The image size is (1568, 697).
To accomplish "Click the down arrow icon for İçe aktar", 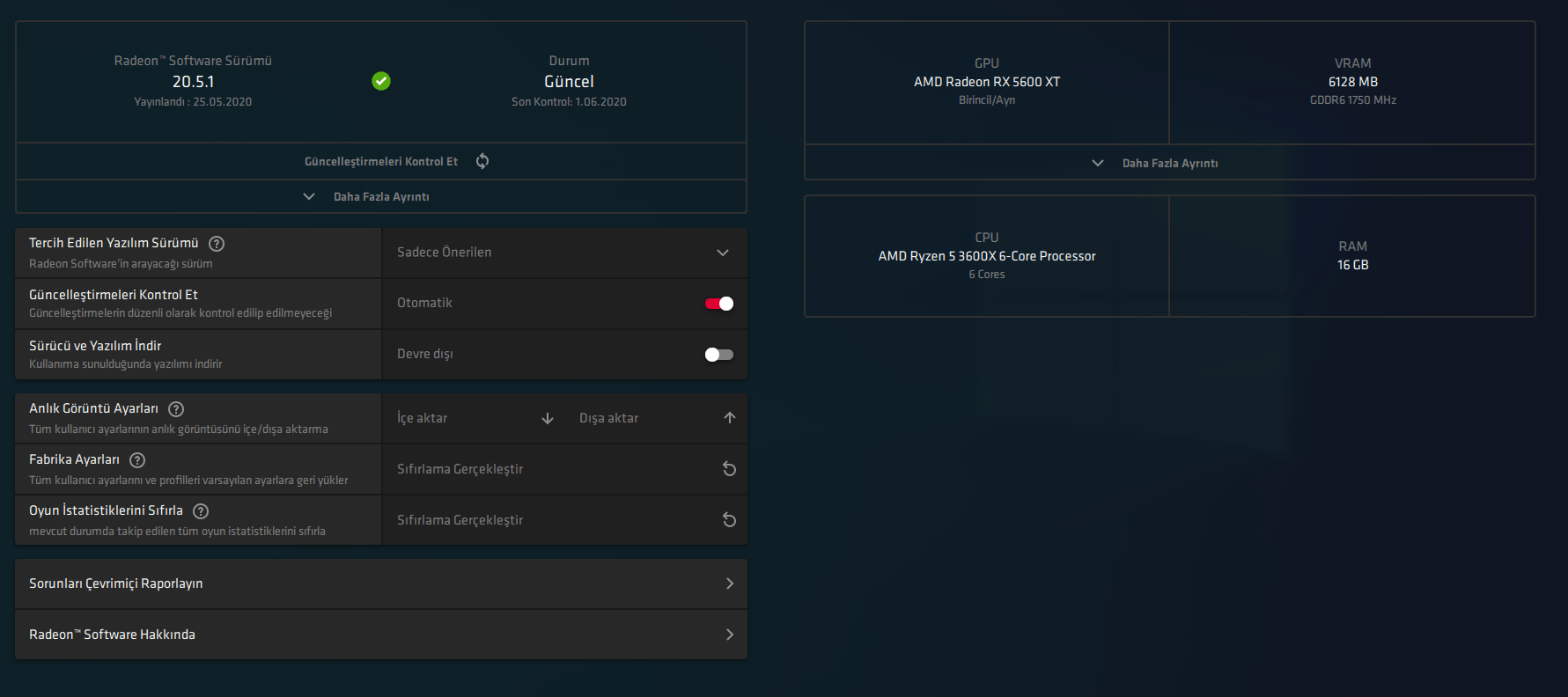I will tap(548, 418).
